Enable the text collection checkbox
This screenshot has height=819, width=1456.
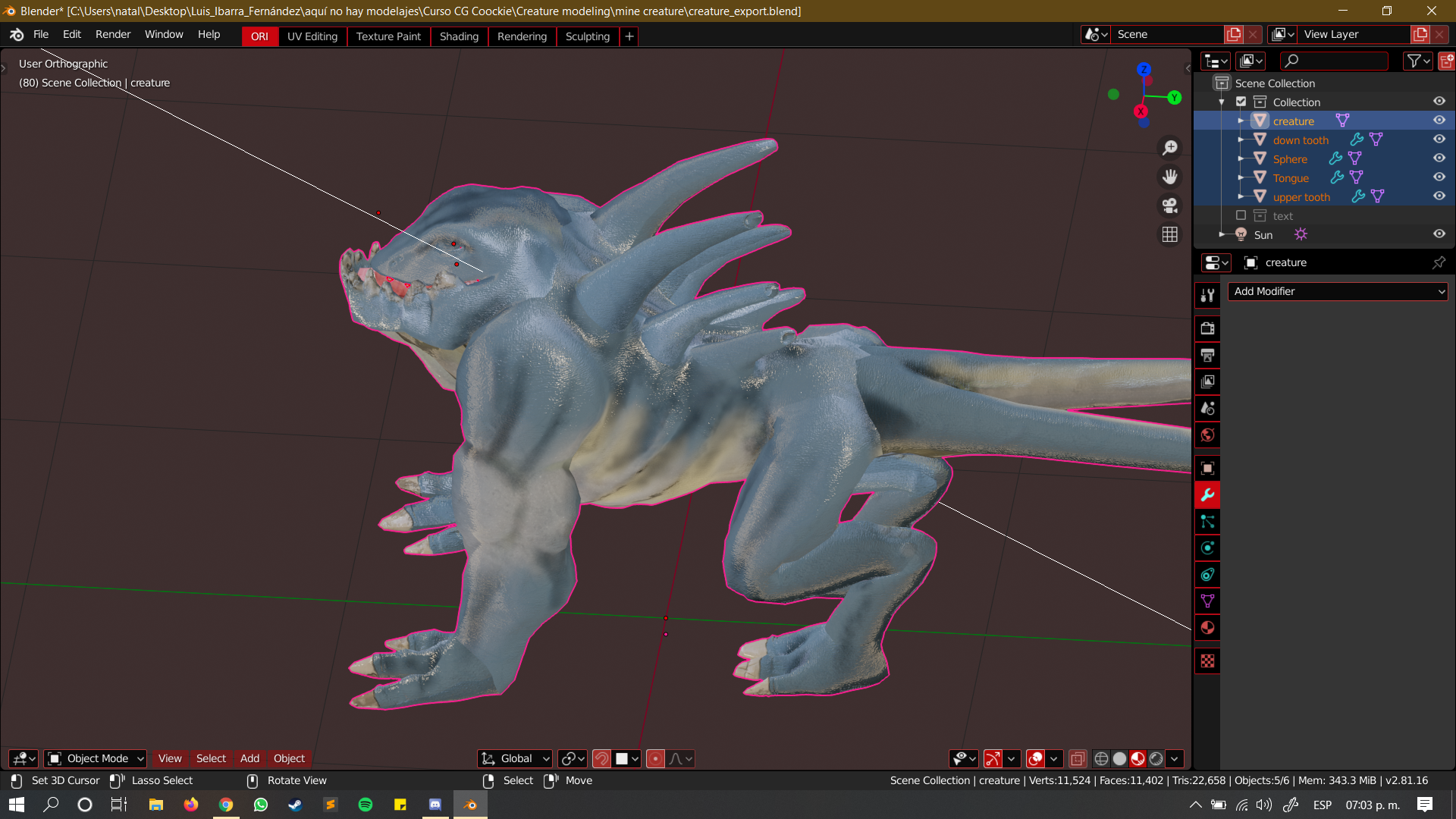point(1241,216)
